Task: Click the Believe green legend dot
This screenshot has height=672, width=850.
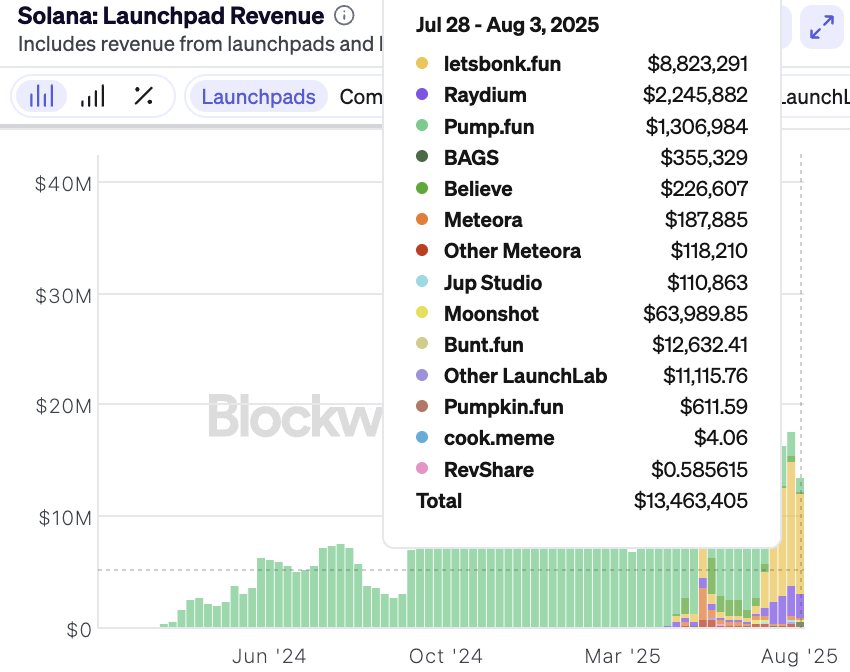Action: [422, 188]
